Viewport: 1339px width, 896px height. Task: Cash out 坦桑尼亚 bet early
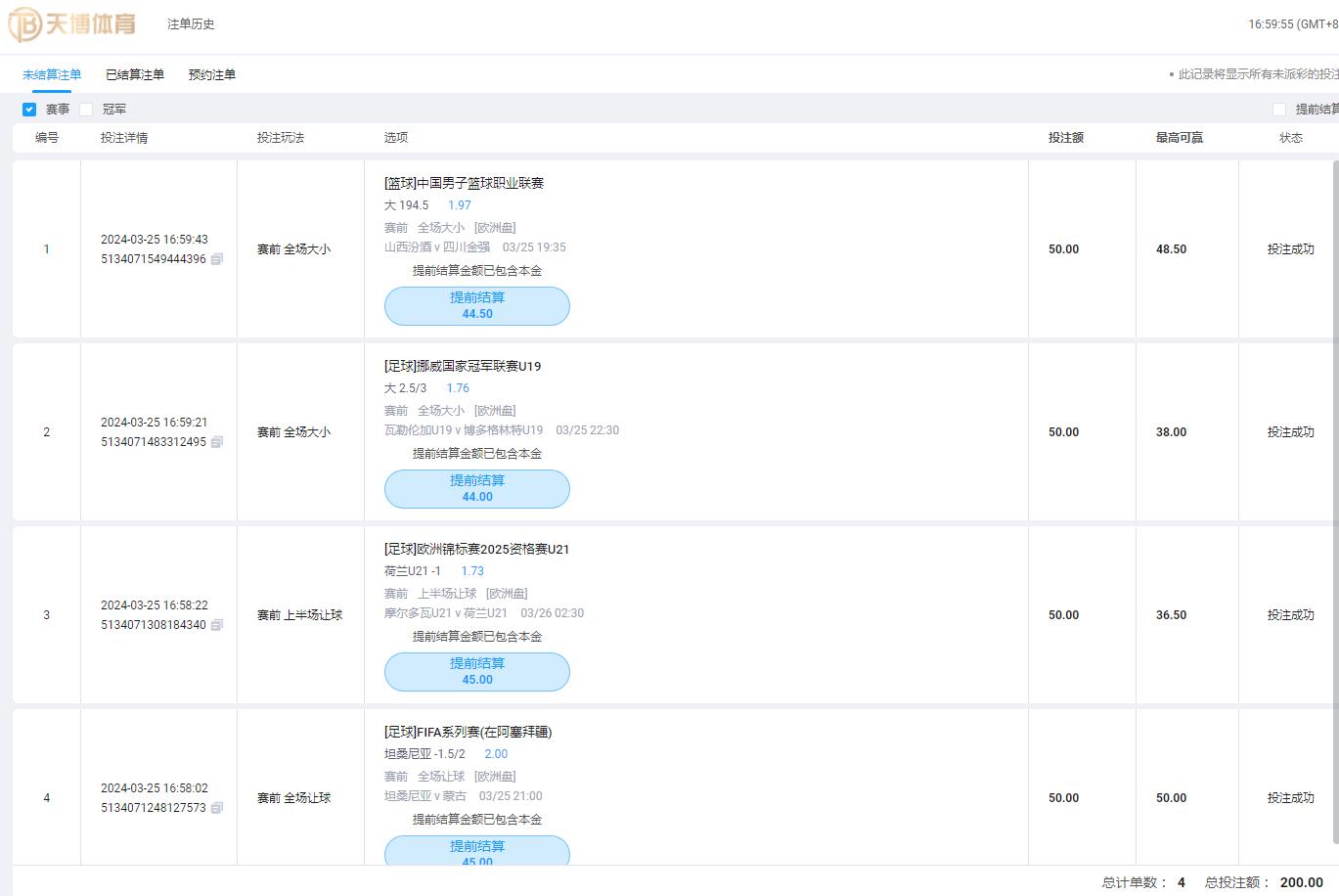coord(477,850)
